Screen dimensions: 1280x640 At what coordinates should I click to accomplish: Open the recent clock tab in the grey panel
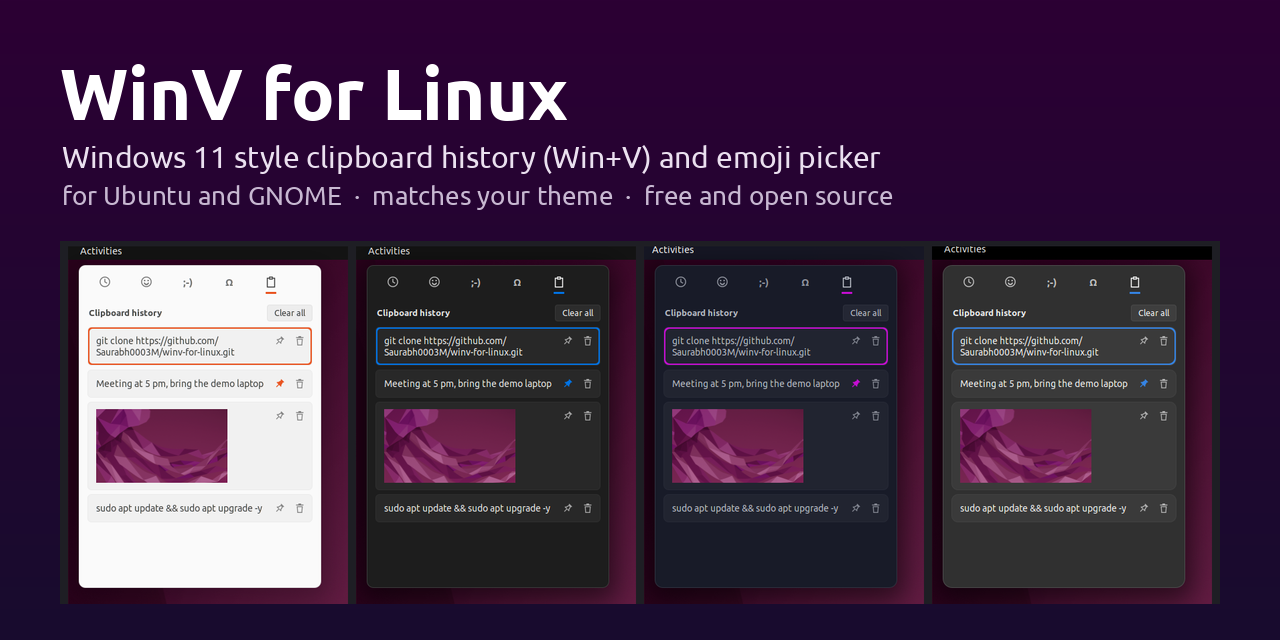(969, 283)
